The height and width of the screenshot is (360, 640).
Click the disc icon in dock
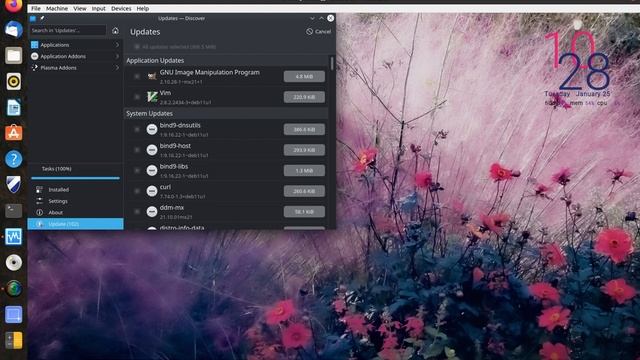13,262
